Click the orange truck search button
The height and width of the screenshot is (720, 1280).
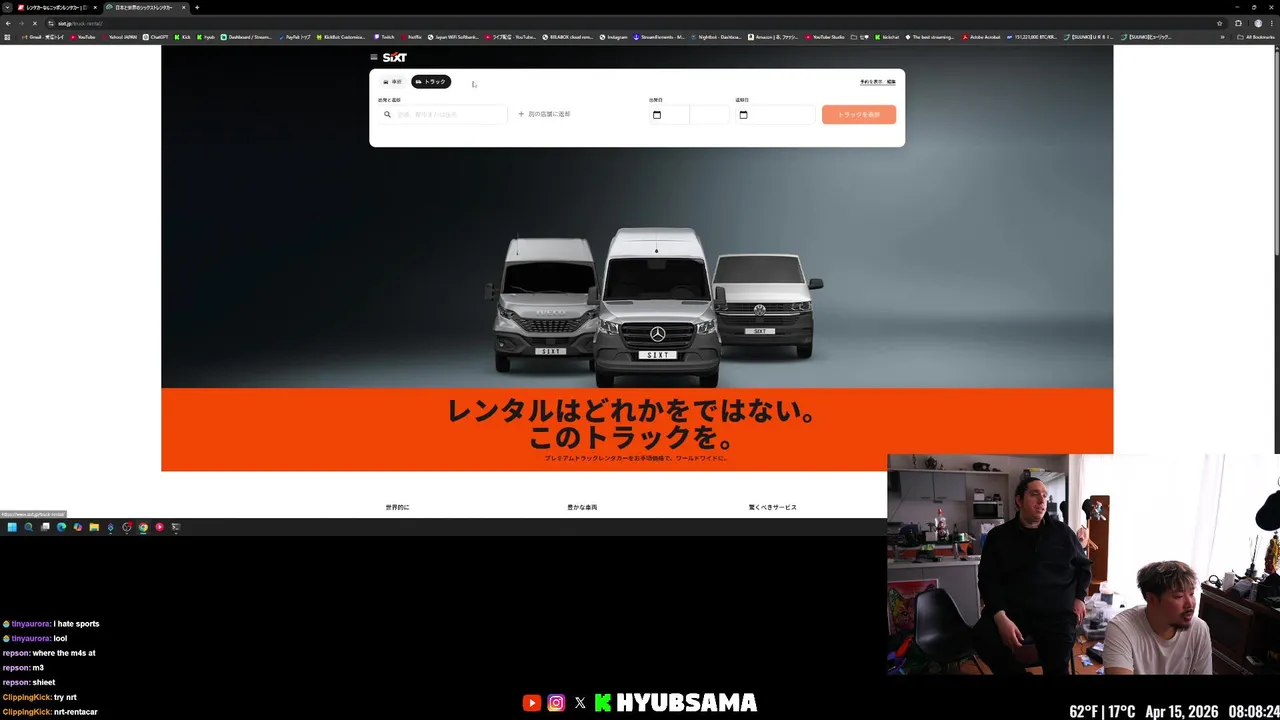coord(859,114)
